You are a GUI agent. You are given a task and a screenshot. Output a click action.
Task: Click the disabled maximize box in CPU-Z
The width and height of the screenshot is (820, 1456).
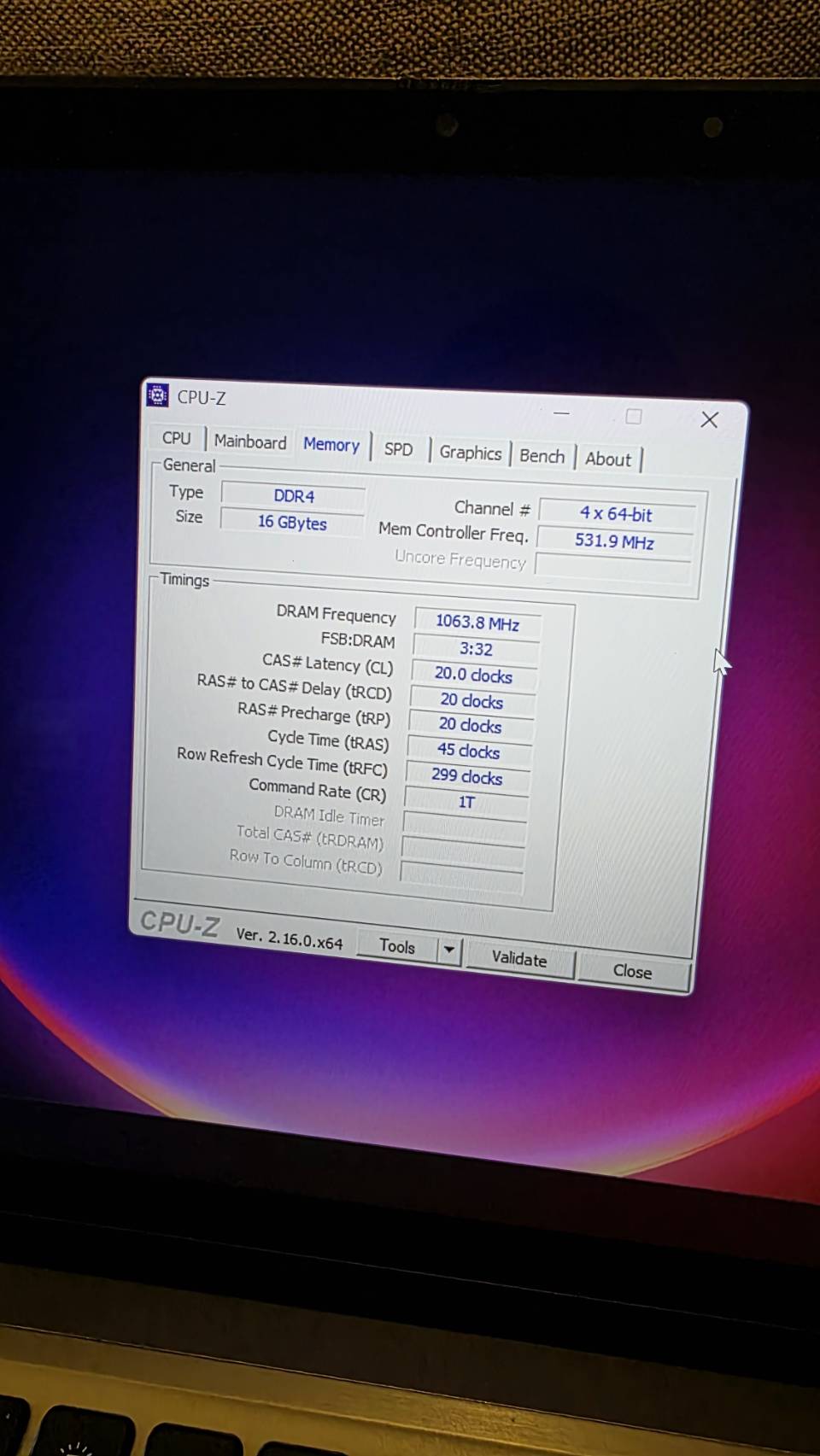tap(634, 416)
